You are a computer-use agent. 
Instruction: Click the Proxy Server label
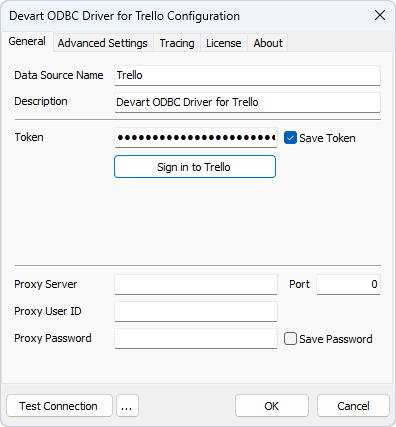pyautogui.click(x=46, y=284)
